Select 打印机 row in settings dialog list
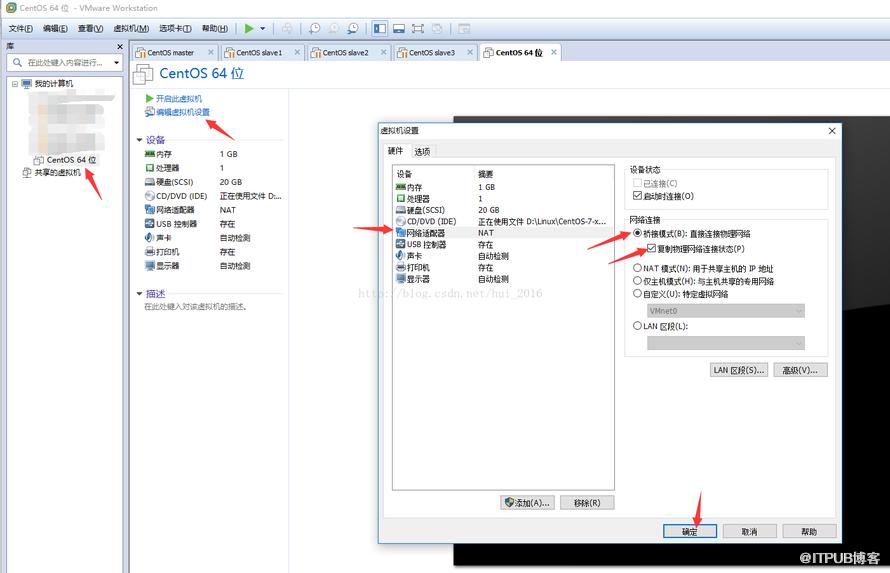The width and height of the screenshot is (890, 573). pyautogui.click(x=502, y=267)
